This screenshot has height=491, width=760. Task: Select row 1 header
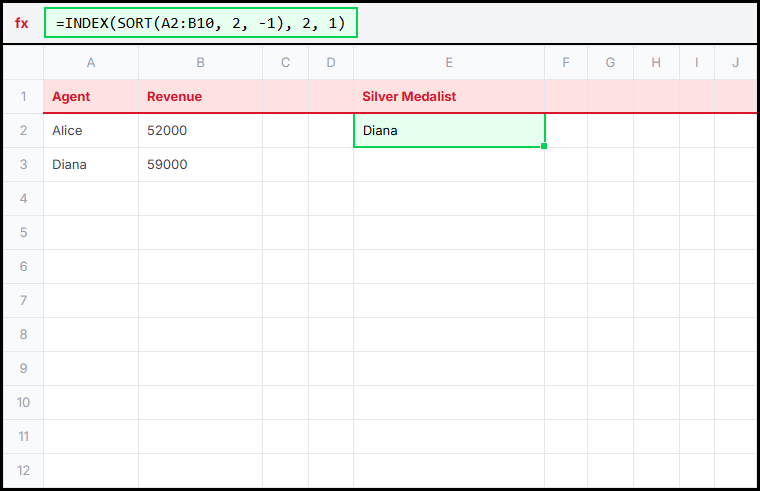23,97
